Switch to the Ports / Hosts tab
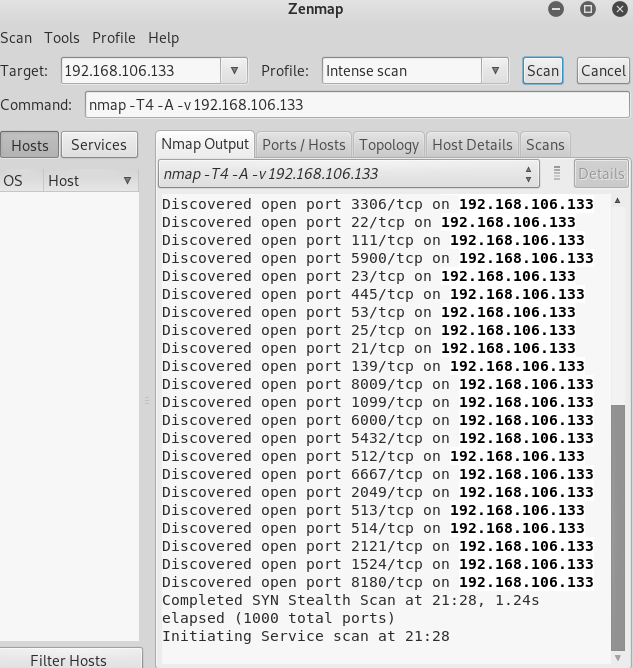Image resolution: width=633 pixels, height=668 pixels. 304,145
